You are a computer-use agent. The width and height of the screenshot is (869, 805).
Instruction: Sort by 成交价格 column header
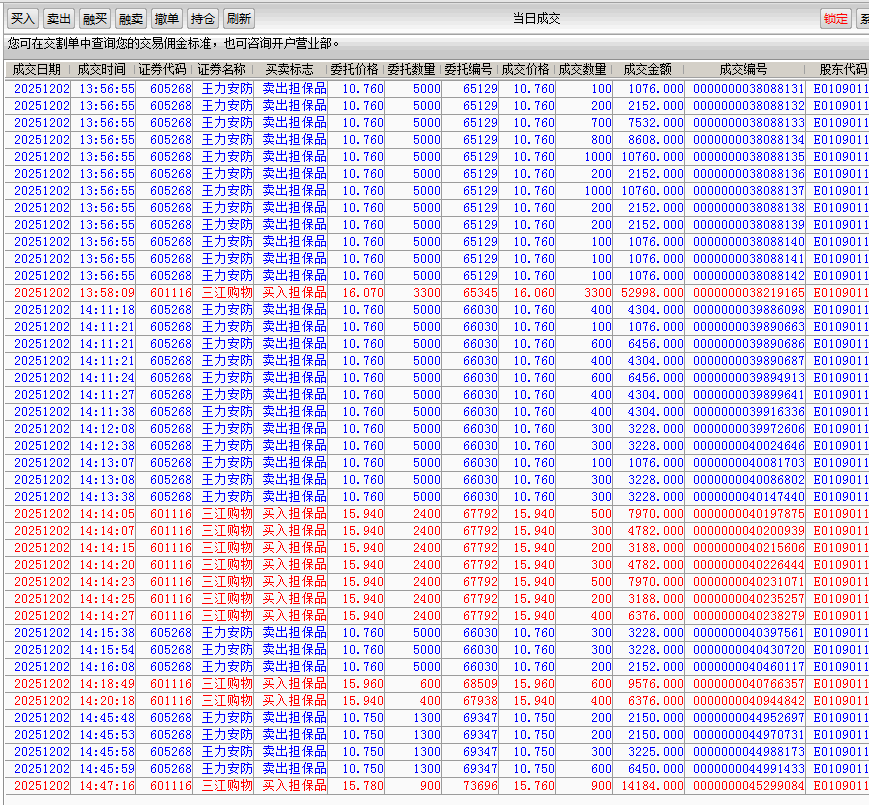coord(526,69)
